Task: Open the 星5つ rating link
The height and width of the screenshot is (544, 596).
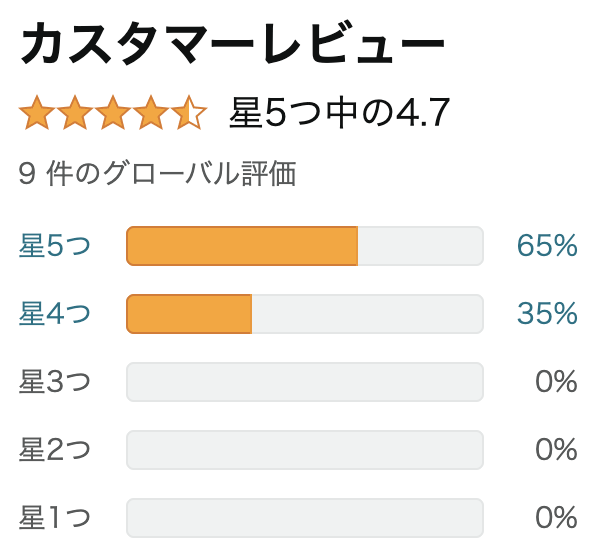Action: click(x=55, y=246)
